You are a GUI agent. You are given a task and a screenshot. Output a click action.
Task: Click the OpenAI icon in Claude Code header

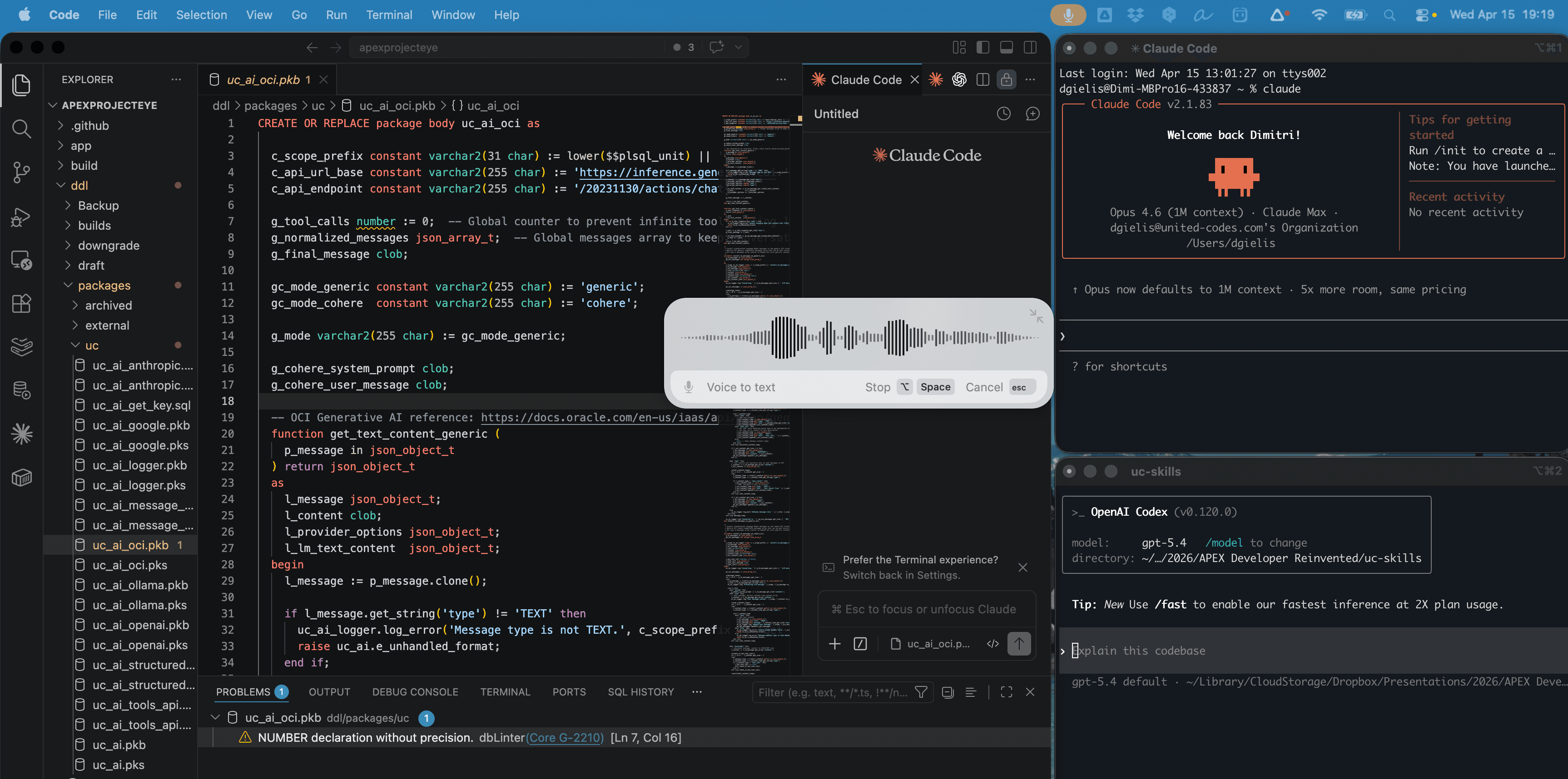(x=959, y=79)
